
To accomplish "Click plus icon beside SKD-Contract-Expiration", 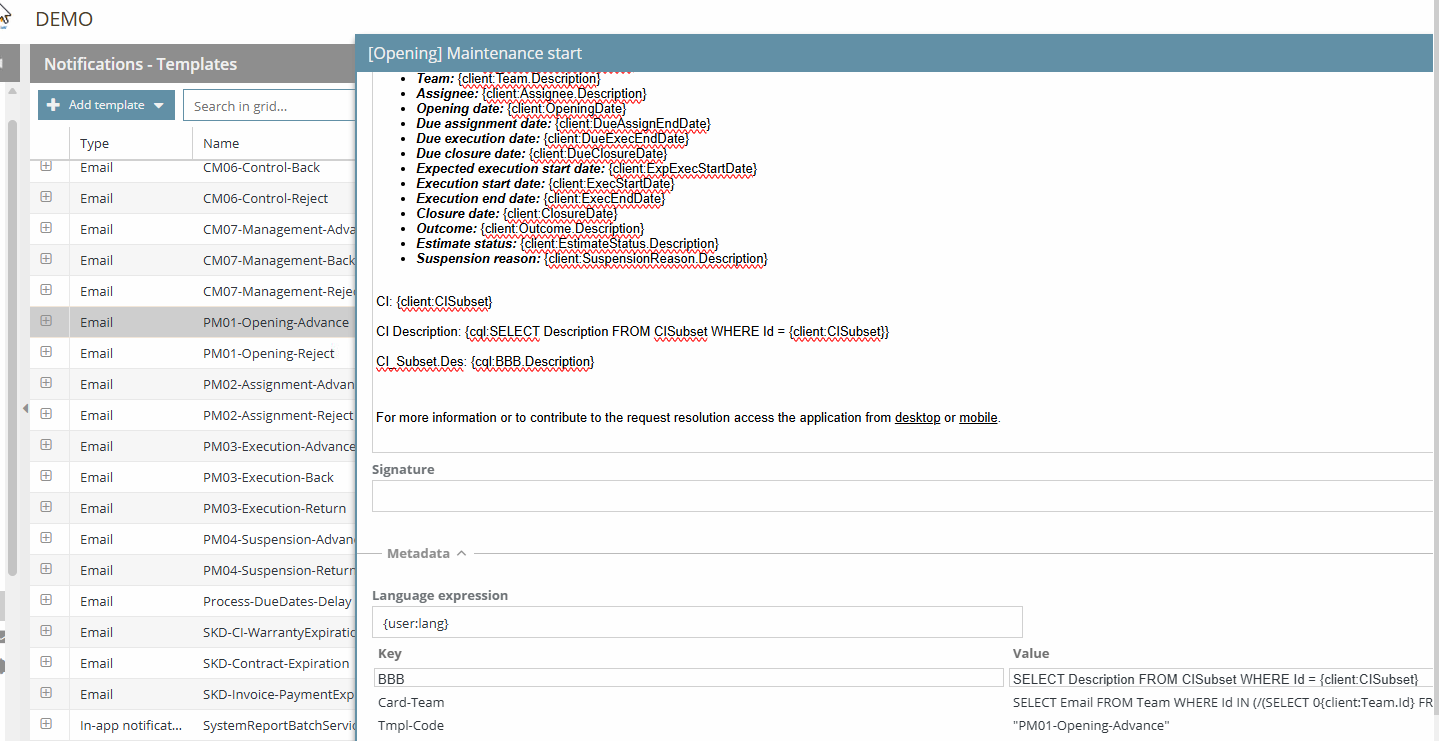I will (46, 662).
